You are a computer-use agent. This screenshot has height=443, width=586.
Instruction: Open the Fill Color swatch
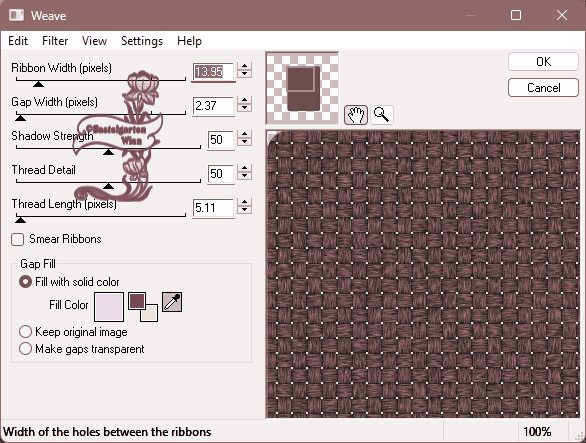coord(109,307)
